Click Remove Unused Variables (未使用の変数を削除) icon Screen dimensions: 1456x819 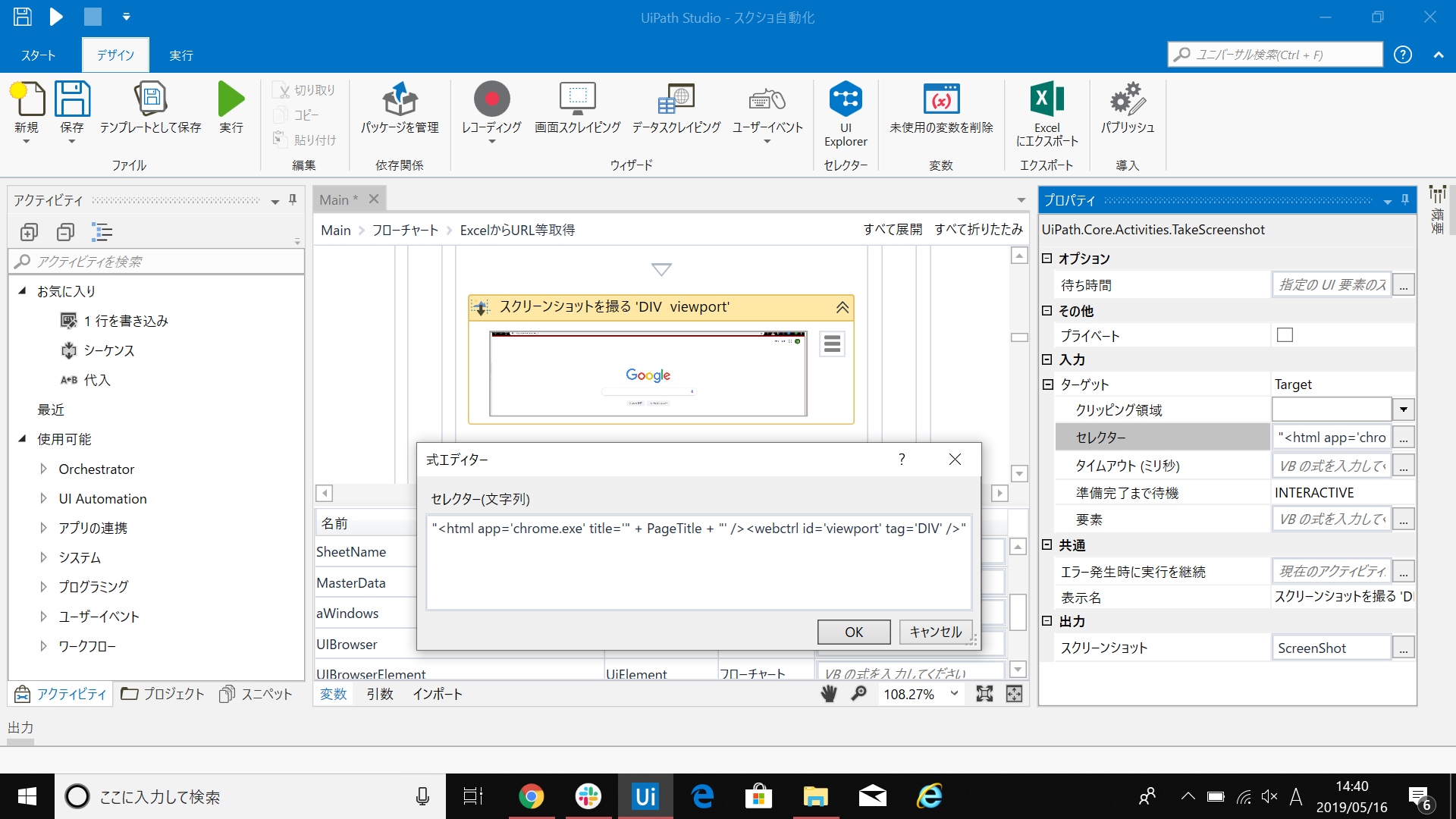941,99
